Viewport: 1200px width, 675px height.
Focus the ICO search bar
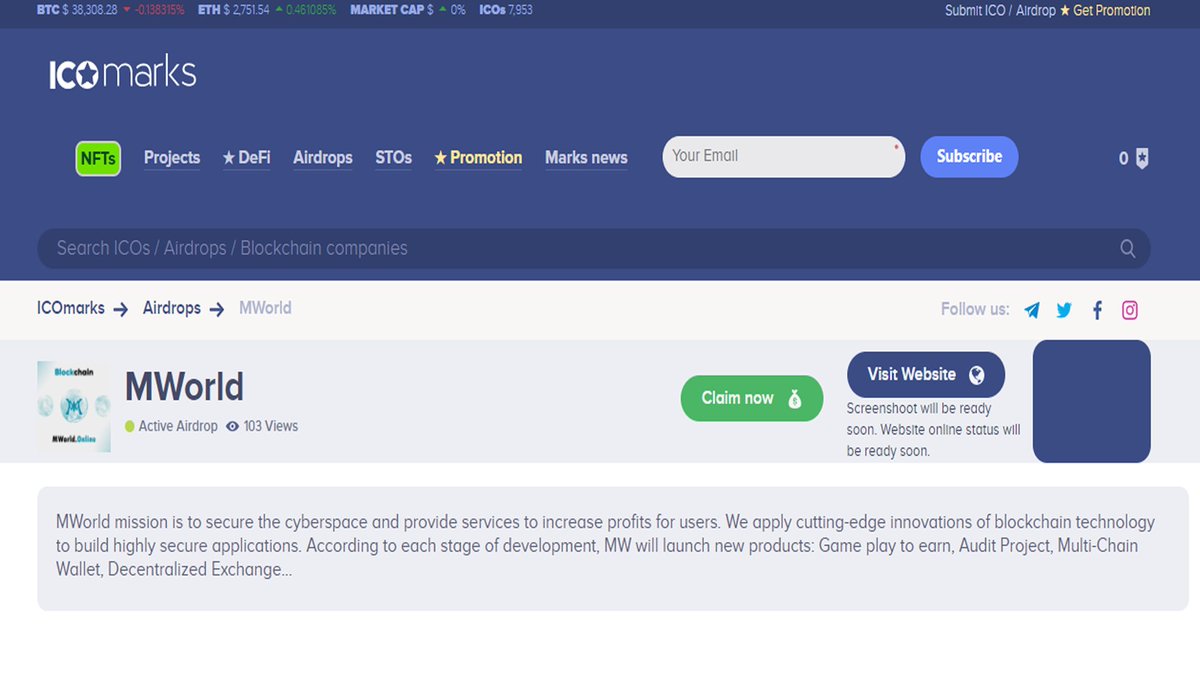(x=594, y=248)
